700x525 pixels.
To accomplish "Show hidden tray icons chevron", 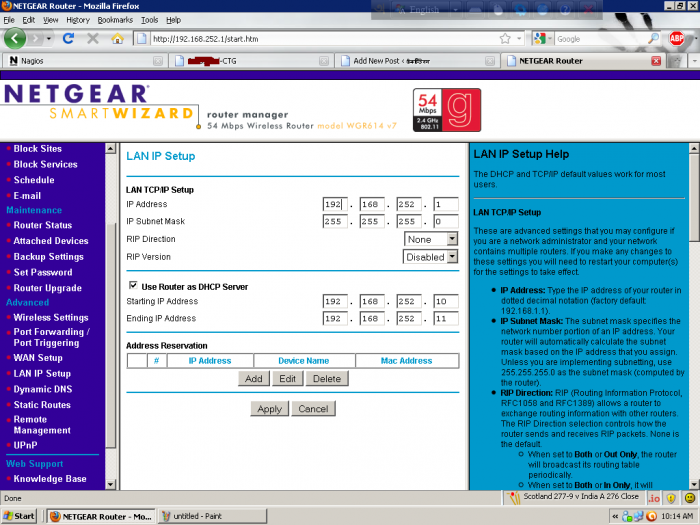I will [x=615, y=517].
